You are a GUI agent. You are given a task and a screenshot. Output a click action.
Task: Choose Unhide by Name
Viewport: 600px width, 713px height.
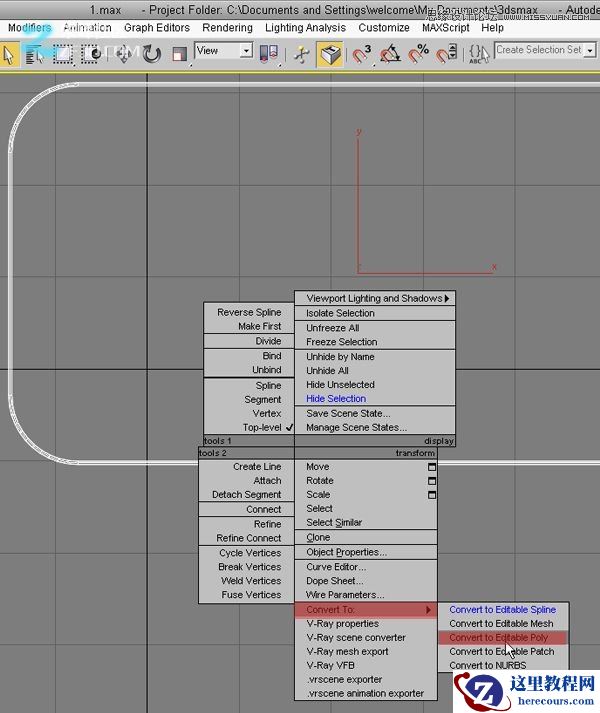pos(375,357)
